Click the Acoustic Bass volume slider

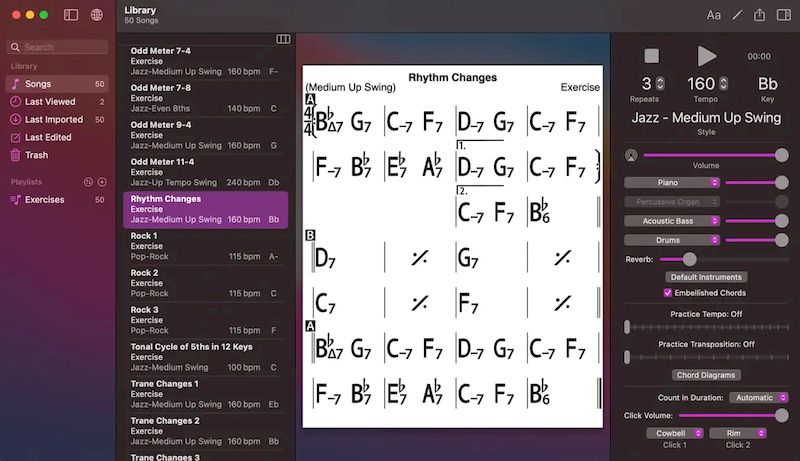click(757, 221)
